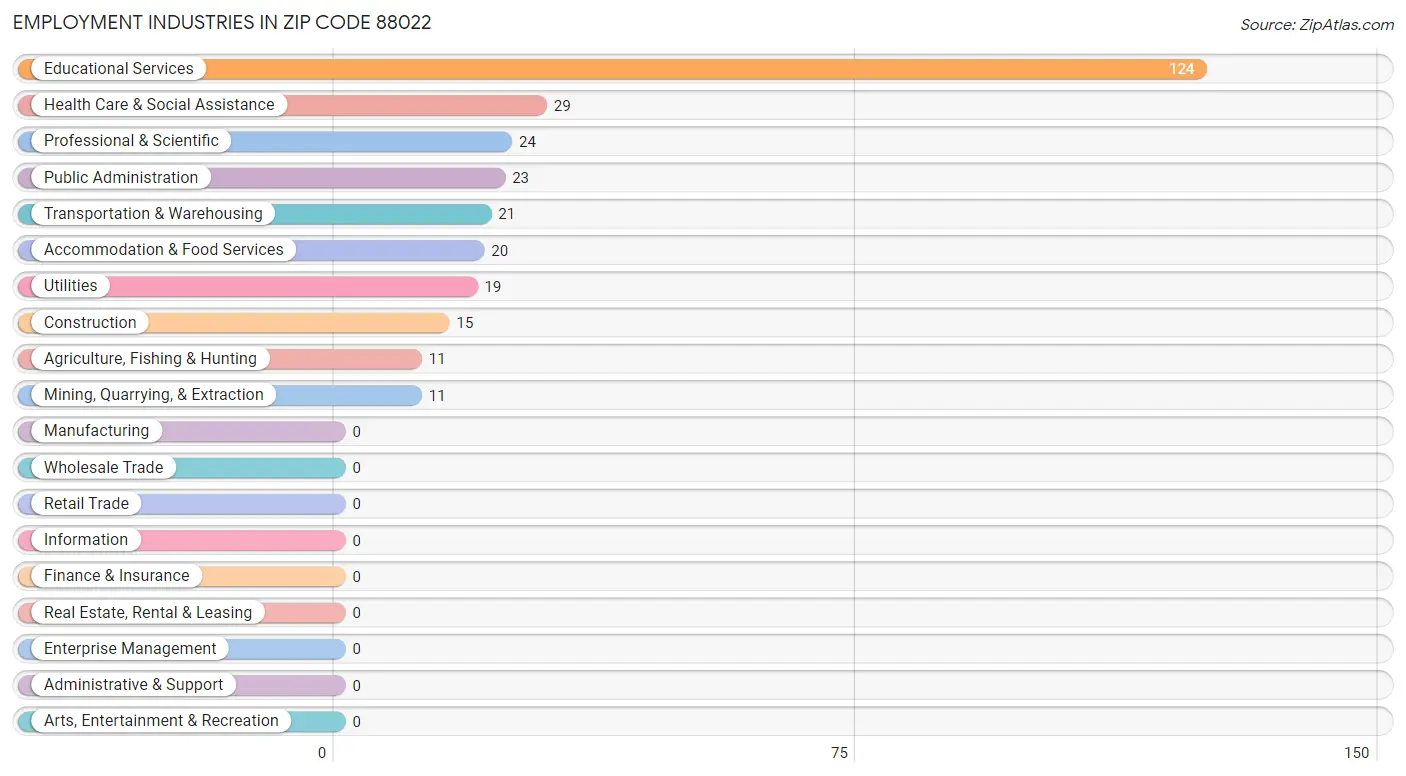Click the Educational Services label
The image size is (1406, 776).
click(x=118, y=68)
